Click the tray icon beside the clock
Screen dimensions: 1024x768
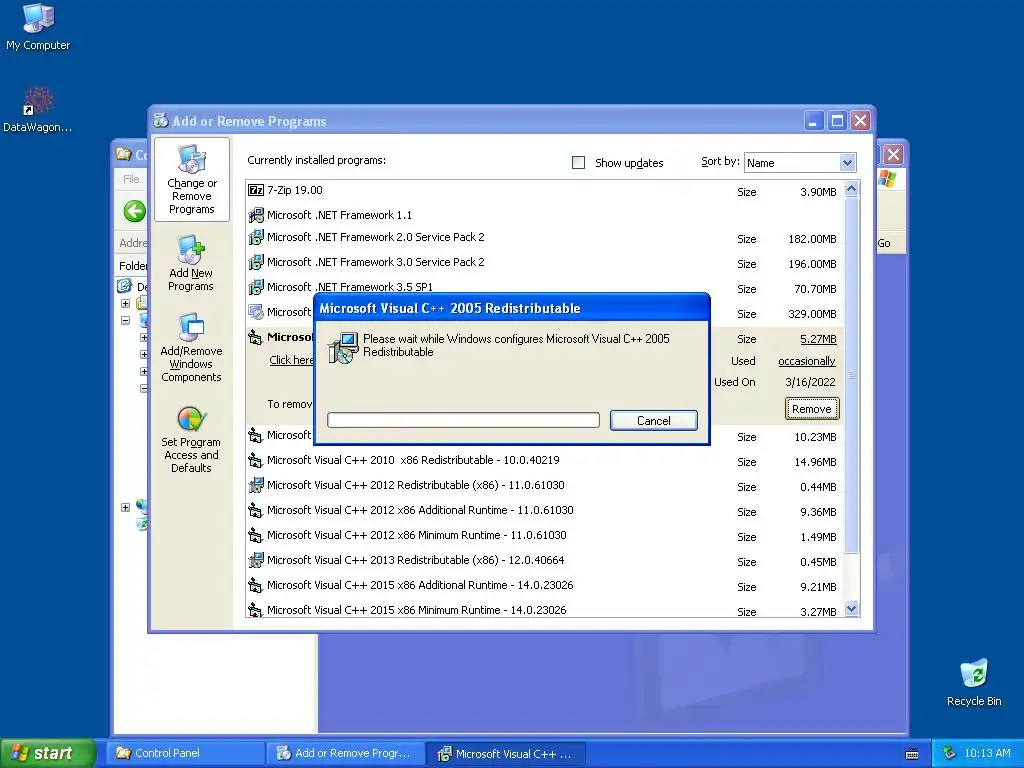tap(950, 753)
